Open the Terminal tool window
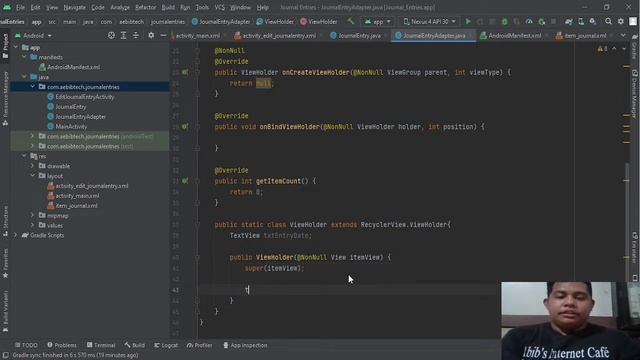This screenshot has width=640, height=360. [101, 345]
